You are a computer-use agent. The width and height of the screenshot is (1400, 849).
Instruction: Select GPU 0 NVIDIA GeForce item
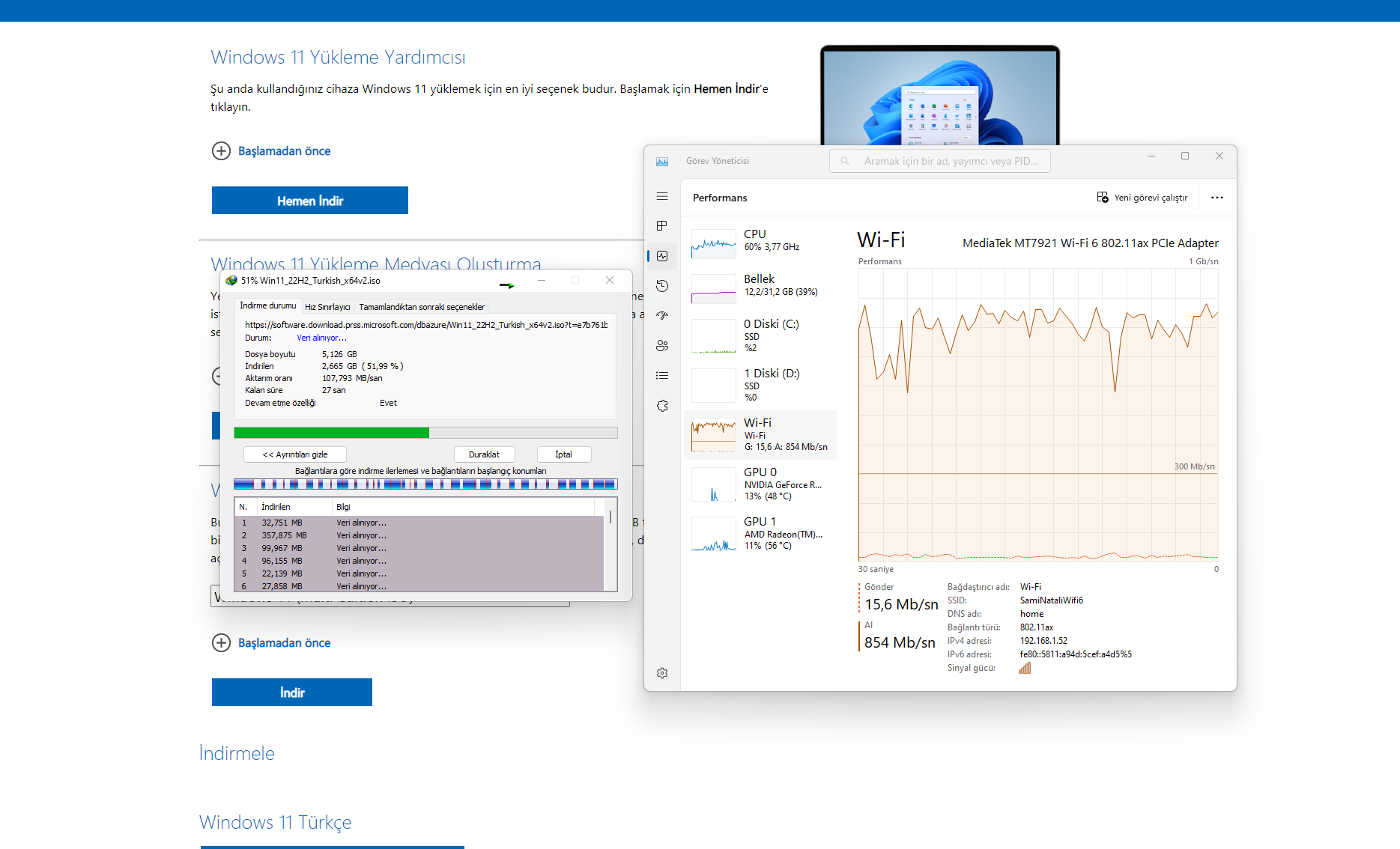760,484
